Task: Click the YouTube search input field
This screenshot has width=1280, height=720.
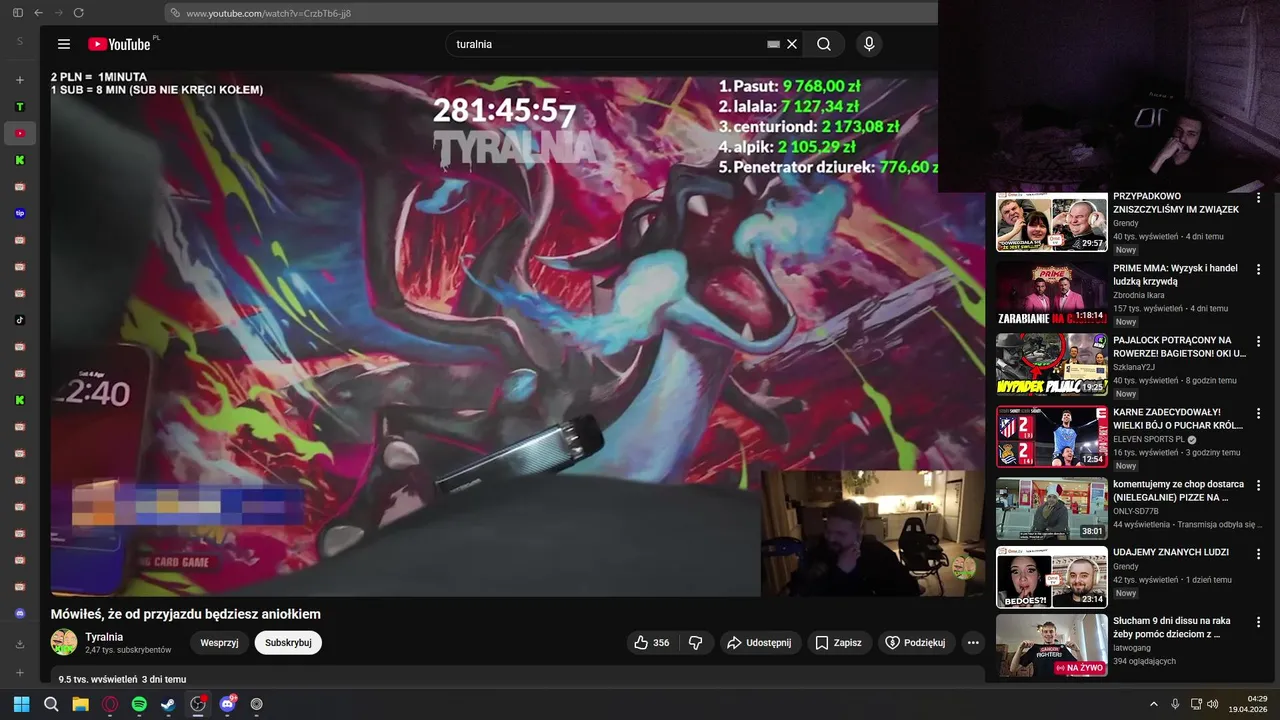Action: pos(605,44)
